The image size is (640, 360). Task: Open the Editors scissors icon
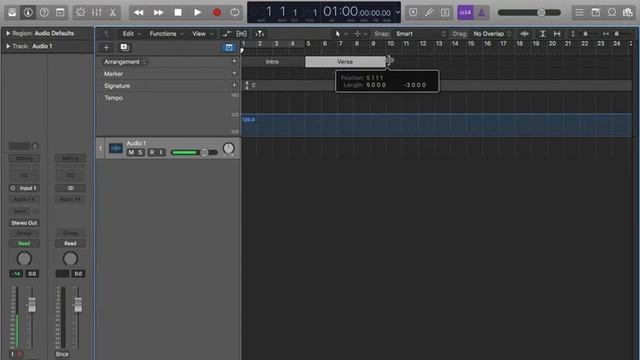(x=113, y=12)
